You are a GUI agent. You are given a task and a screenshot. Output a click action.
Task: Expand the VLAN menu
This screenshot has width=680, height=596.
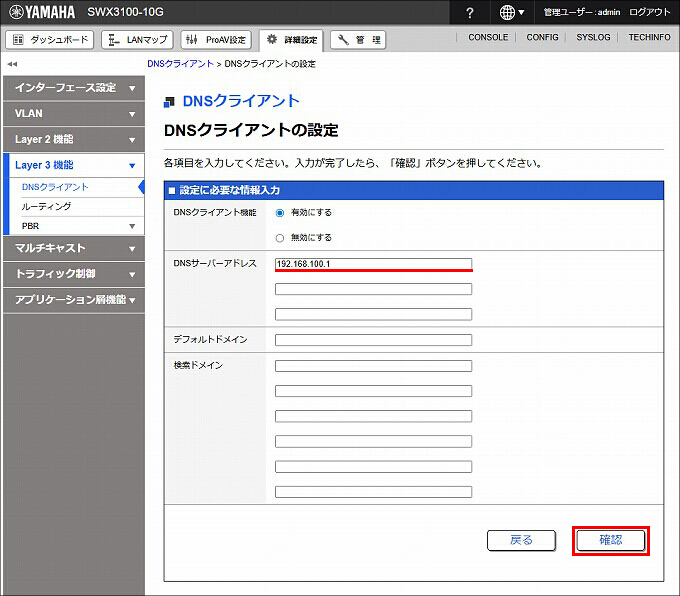tap(74, 114)
